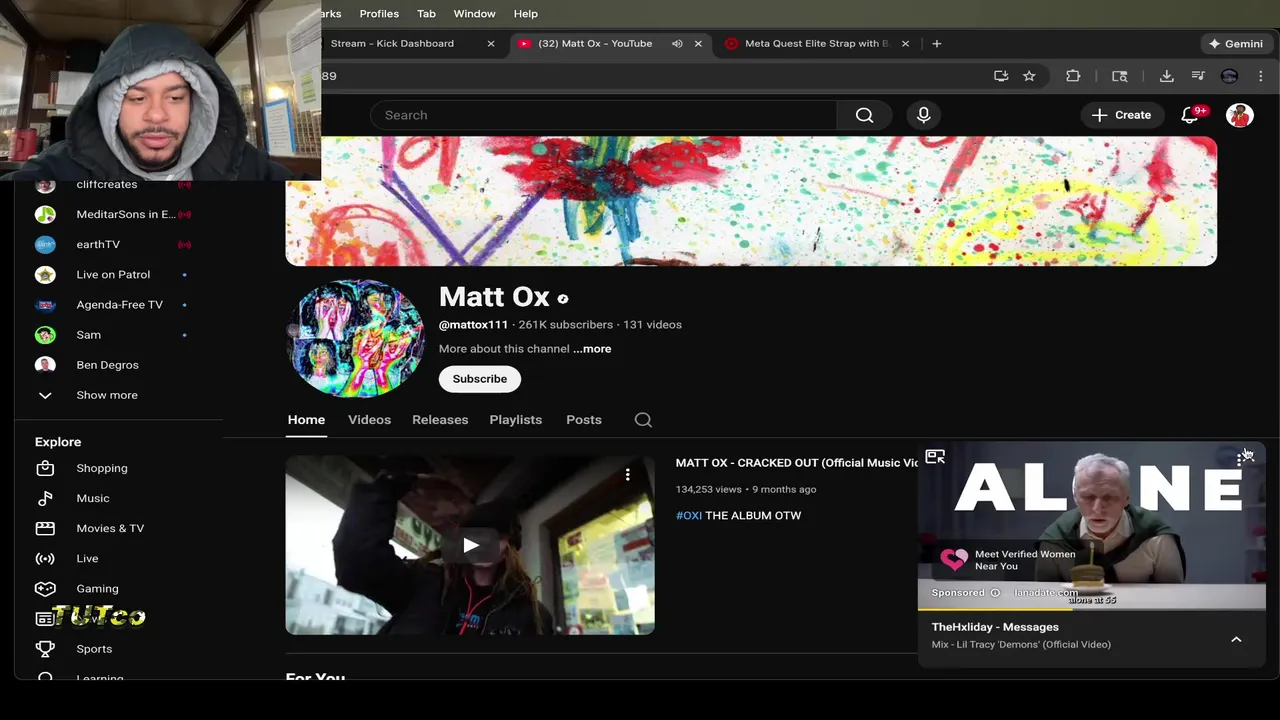The width and height of the screenshot is (1280, 720).
Task: Open lanadate.com sponsored ad link
Action: coord(1046,593)
